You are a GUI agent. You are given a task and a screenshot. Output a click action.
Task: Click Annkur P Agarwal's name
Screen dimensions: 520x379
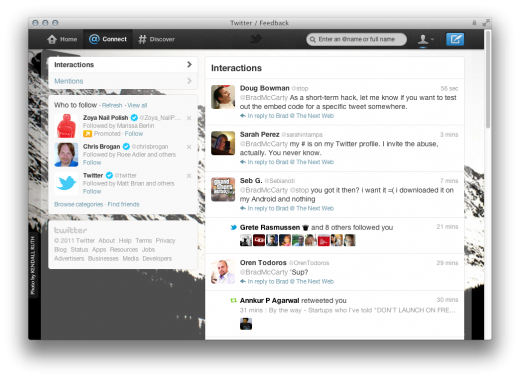click(x=269, y=301)
